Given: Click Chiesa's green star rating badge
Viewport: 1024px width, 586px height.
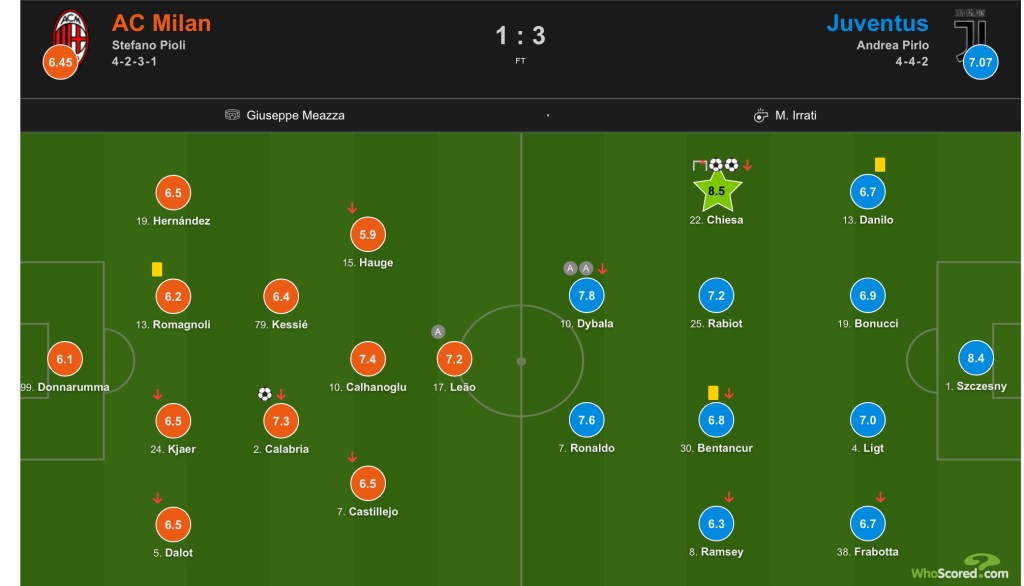Looking at the screenshot, I should [x=716, y=191].
